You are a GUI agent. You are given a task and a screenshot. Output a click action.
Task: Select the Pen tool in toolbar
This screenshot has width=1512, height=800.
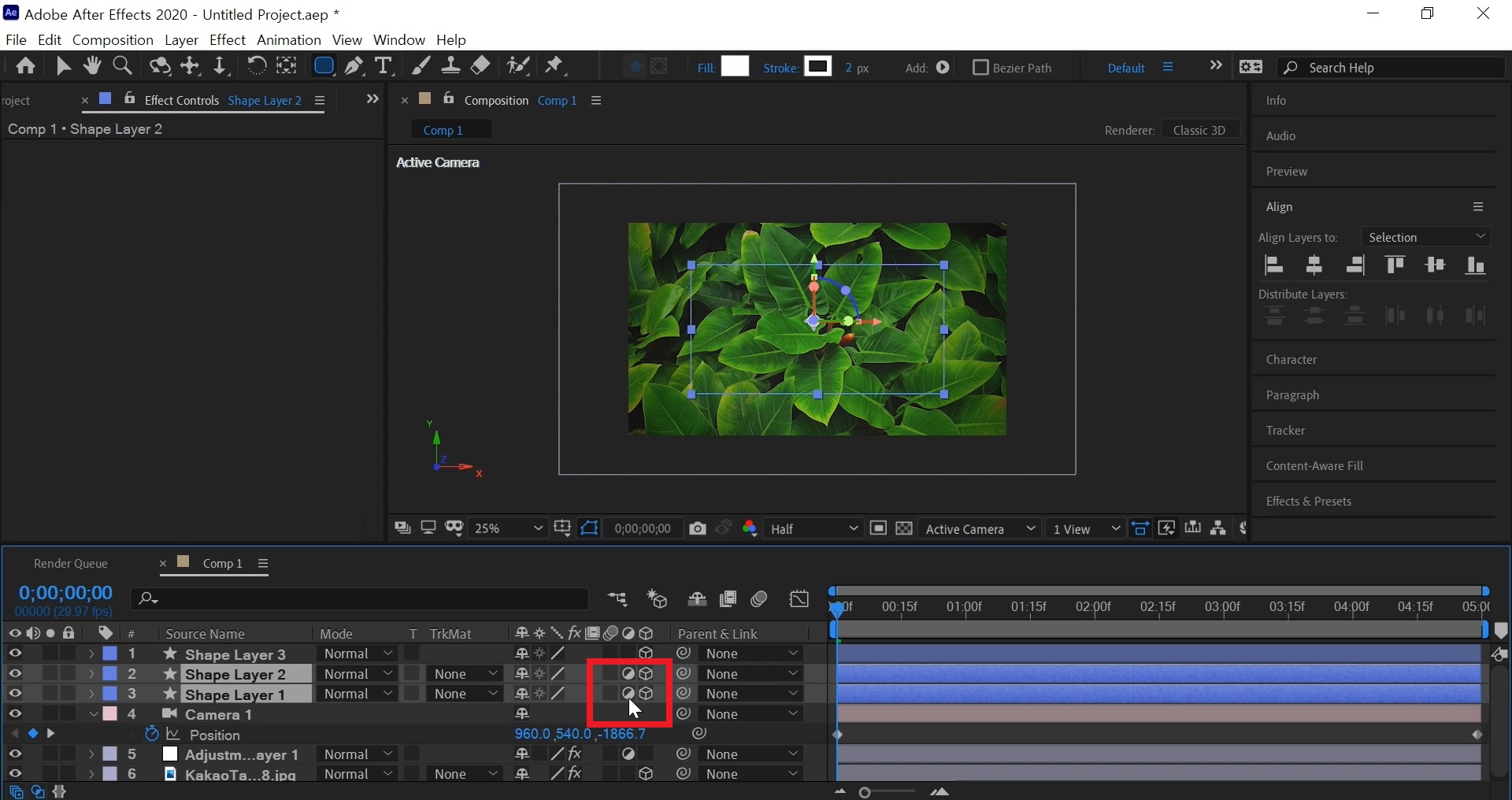click(x=354, y=66)
